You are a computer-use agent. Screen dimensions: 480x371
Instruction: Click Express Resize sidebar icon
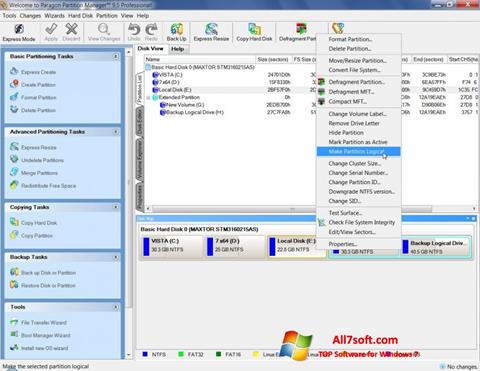(14, 146)
